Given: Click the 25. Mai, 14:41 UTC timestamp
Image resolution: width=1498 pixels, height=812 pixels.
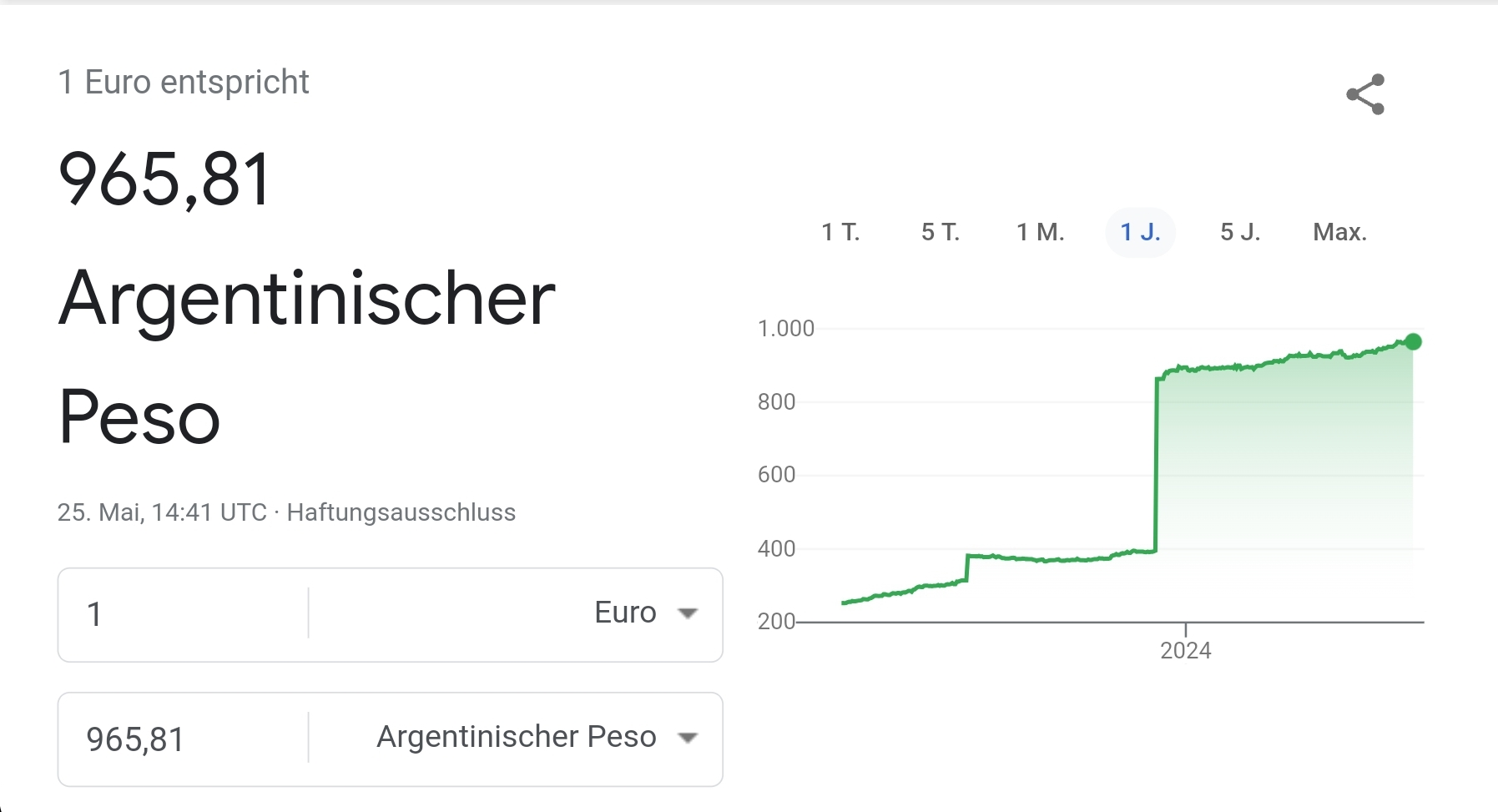Looking at the screenshot, I should click(162, 512).
